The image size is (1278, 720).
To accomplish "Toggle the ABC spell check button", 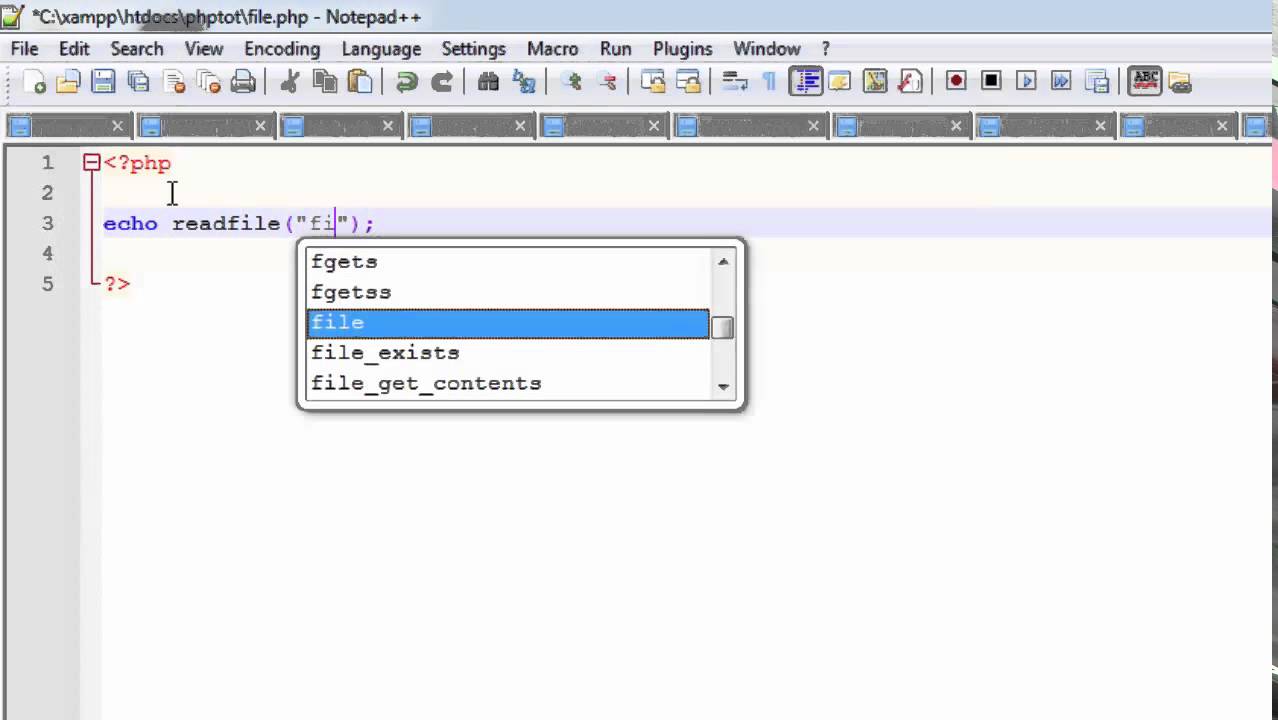I will pyautogui.click(x=1144, y=82).
